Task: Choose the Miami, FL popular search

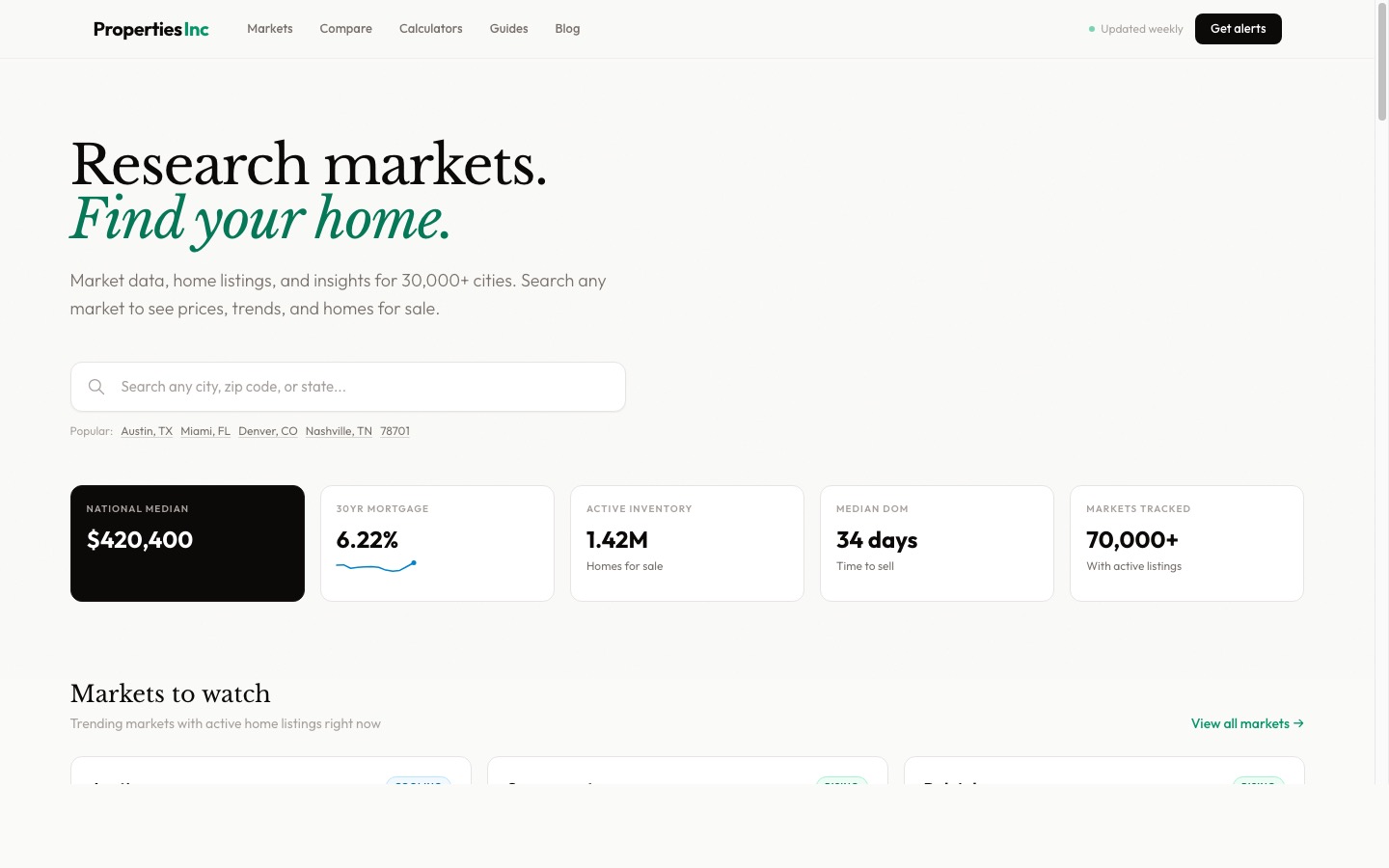Action: (x=205, y=431)
